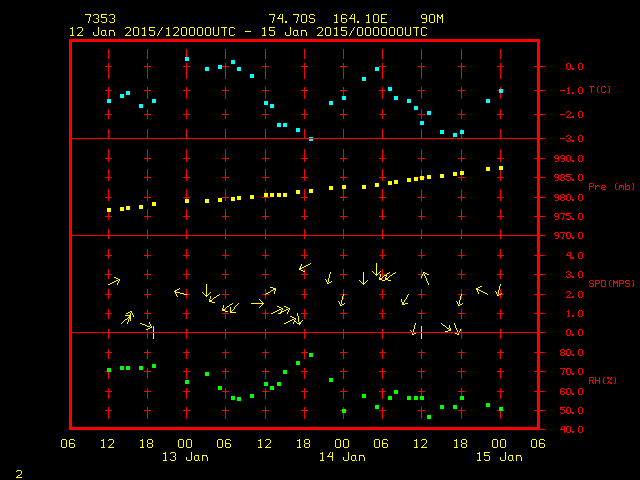Click the SPD(MPS) wind speed label
The height and width of the screenshot is (480, 640).
(x=611, y=284)
